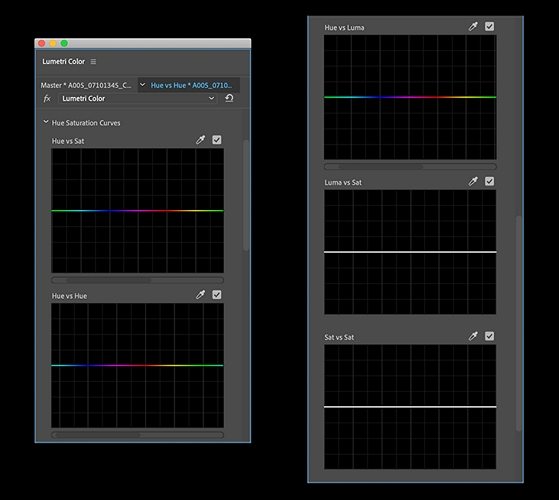The image size is (559, 500).
Task: Reset the Lumetri Color effect
Action: pos(229,98)
